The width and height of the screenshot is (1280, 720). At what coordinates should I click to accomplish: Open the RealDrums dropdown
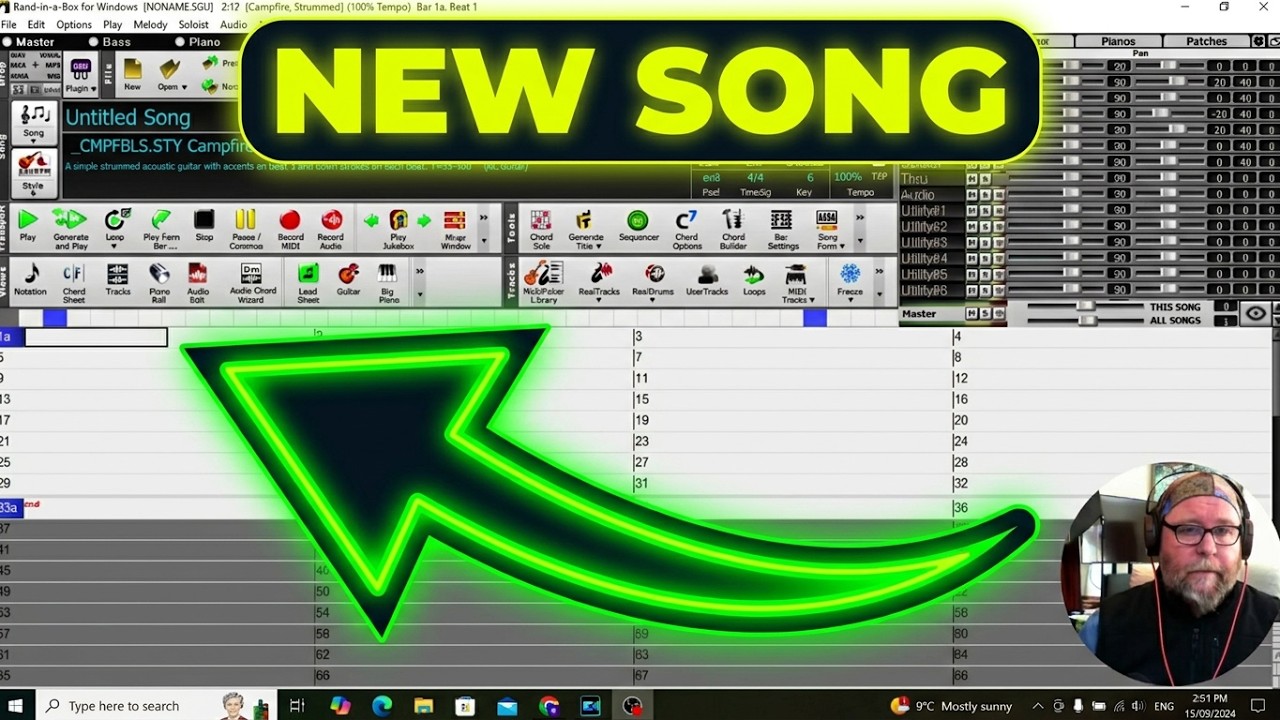click(x=653, y=300)
